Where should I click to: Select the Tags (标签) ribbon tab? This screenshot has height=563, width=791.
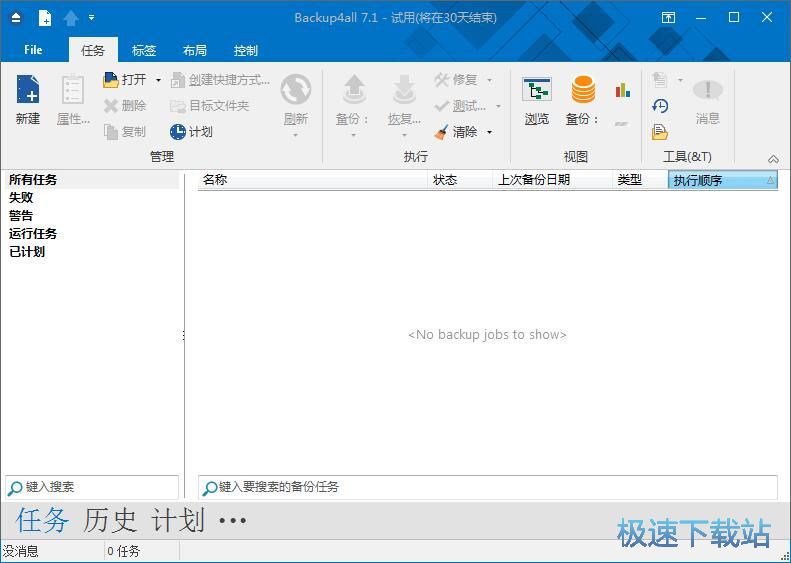pyautogui.click(x=144, y=50)
